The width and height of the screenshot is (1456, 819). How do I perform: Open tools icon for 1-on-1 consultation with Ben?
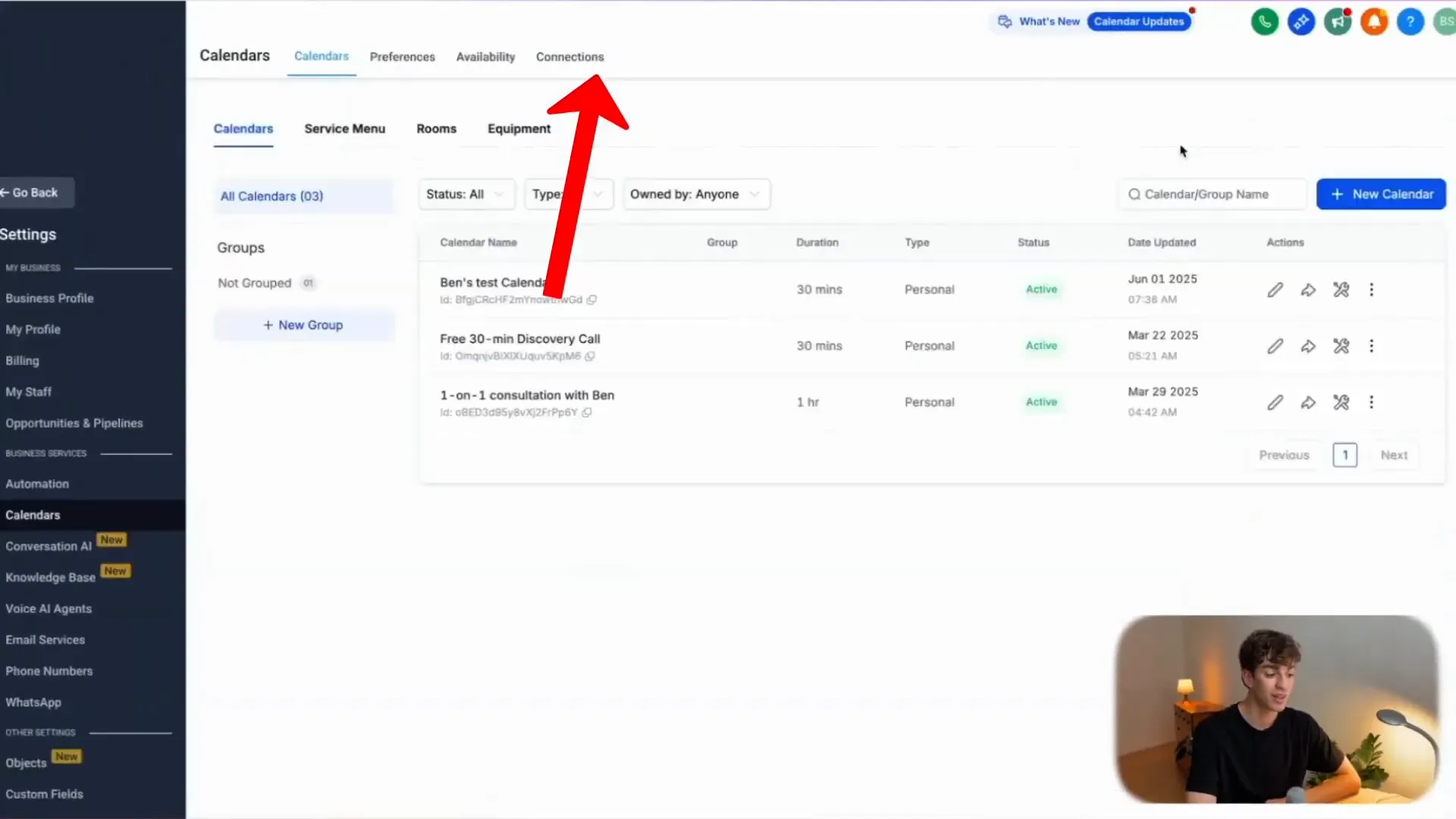tap(1341, 402)
